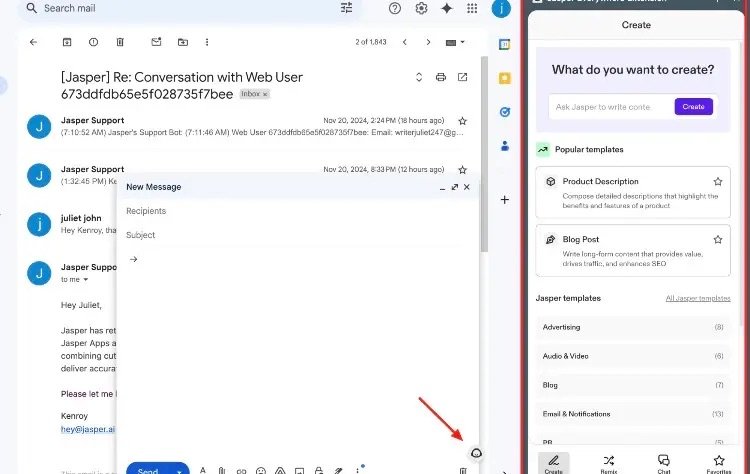This screenshot has height=474, width=750.
Task: Insert an emoji in compose
Action: click(x=261, y=471)
